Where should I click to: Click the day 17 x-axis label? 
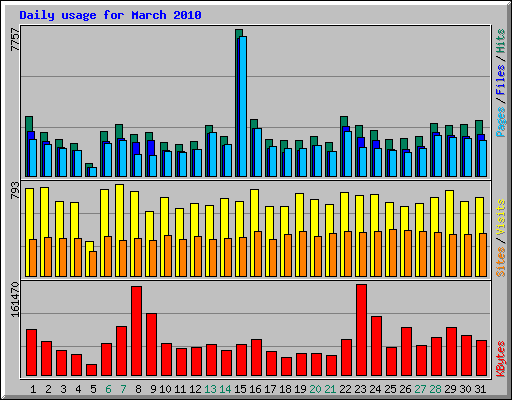click(270, 389)
